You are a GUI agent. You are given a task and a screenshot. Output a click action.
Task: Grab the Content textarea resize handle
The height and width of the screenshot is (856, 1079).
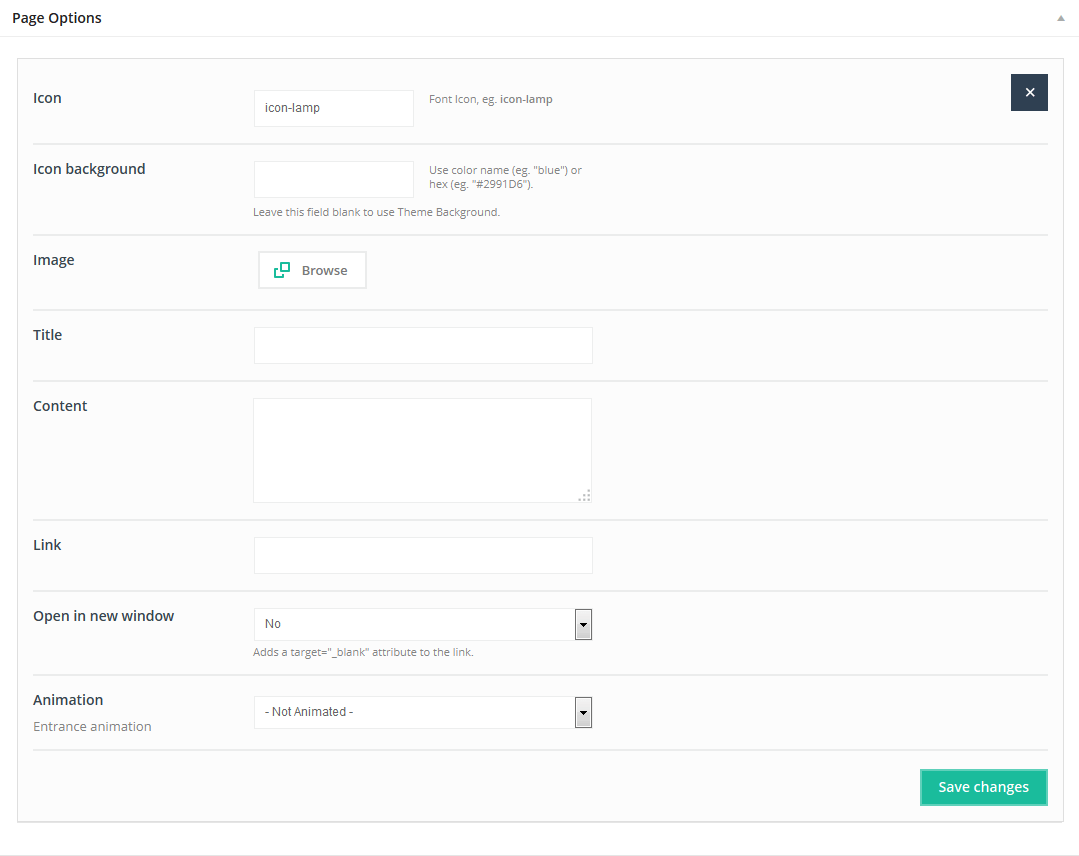pyautogui.click(x=585, y=495)
